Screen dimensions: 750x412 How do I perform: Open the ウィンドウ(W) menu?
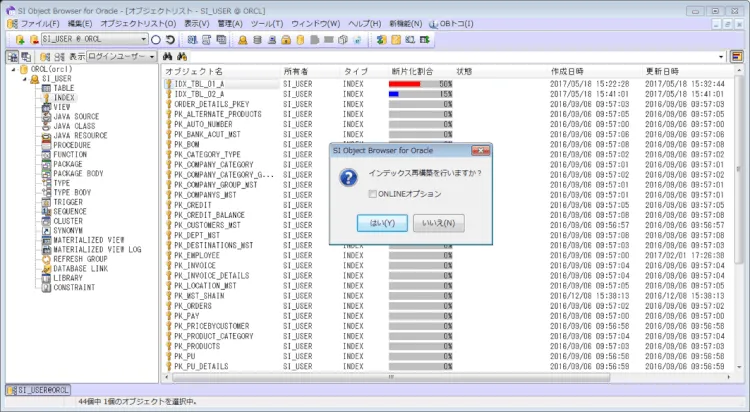316,24
